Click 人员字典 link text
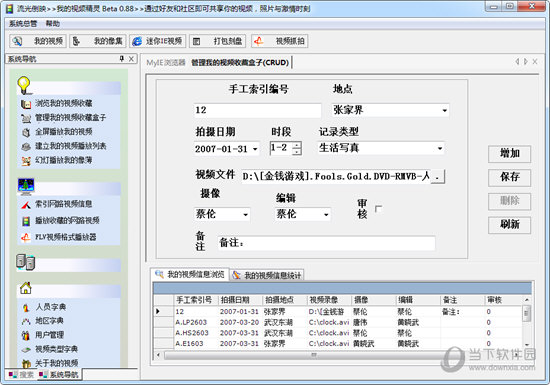Screen dimensions: 550x385 51,308
